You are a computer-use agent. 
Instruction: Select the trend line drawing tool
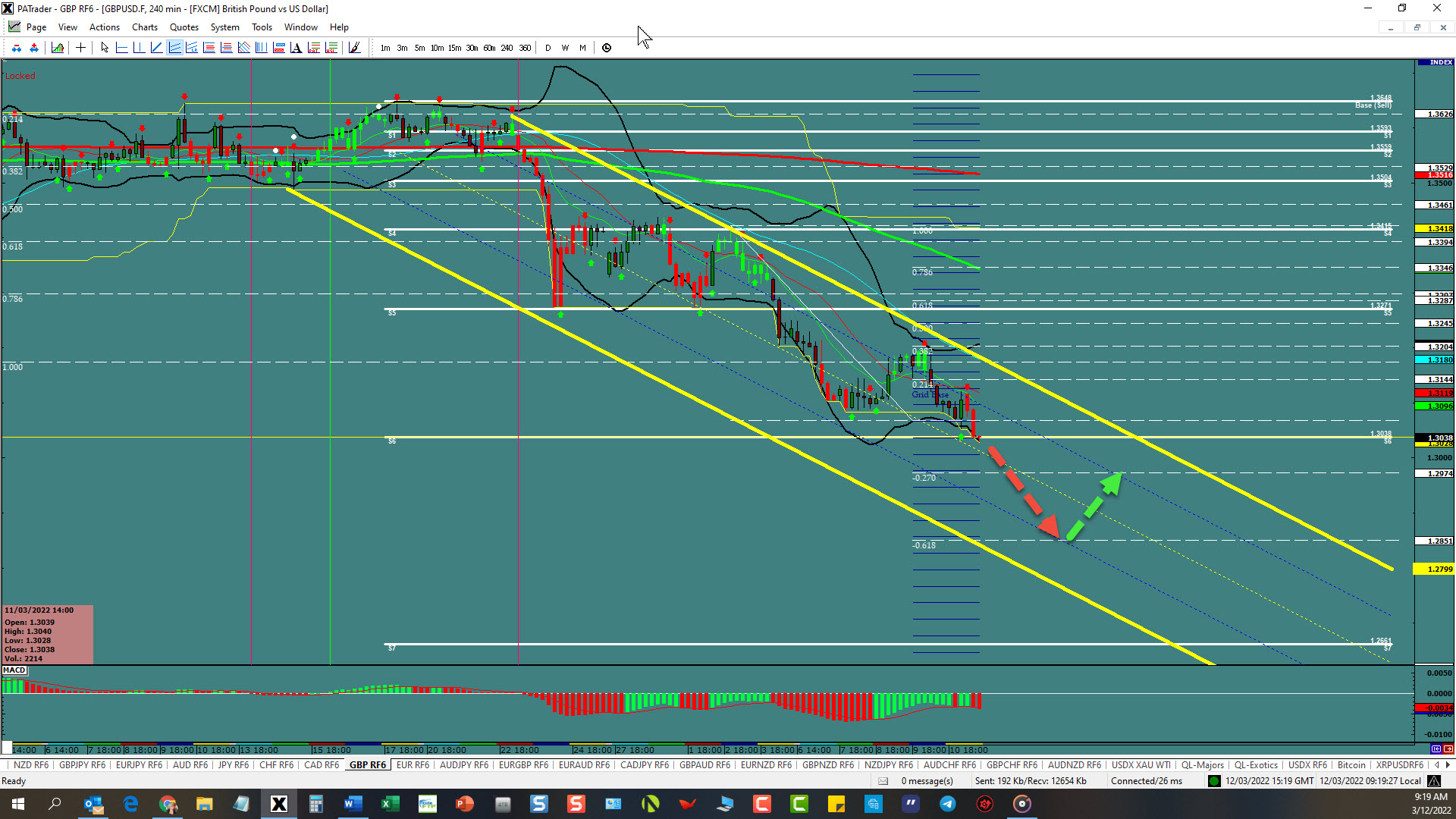click(156, 48)
